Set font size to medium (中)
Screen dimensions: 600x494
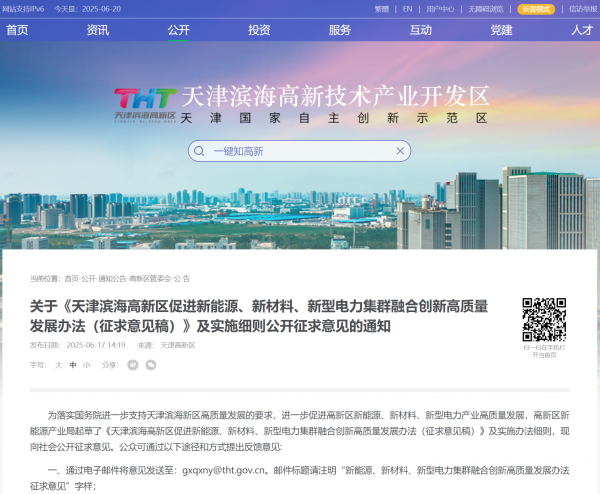(x=73, y=365)
